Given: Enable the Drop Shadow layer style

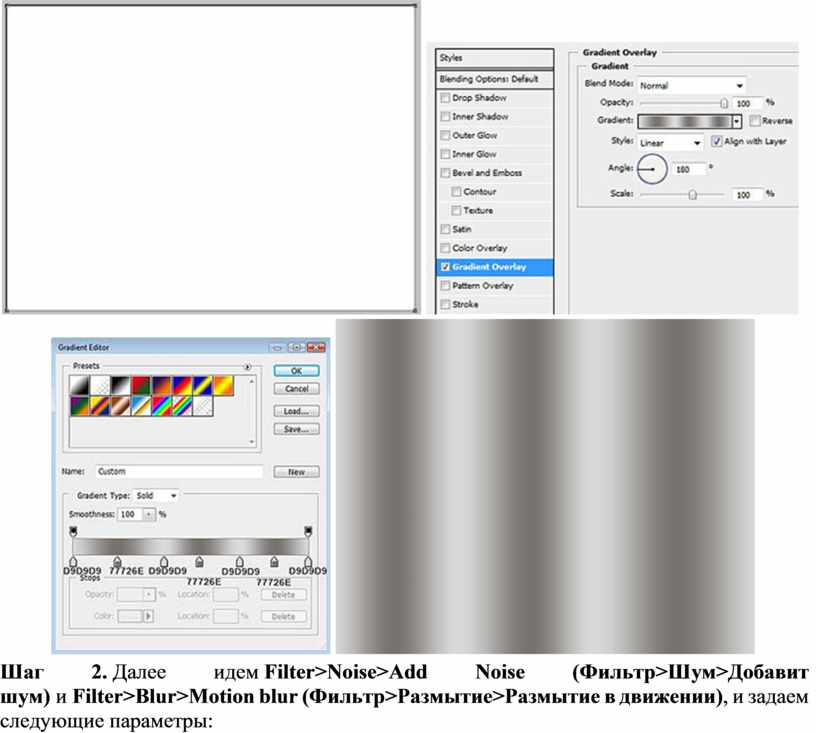Looking at the screenshot, I should coord(445,98).
